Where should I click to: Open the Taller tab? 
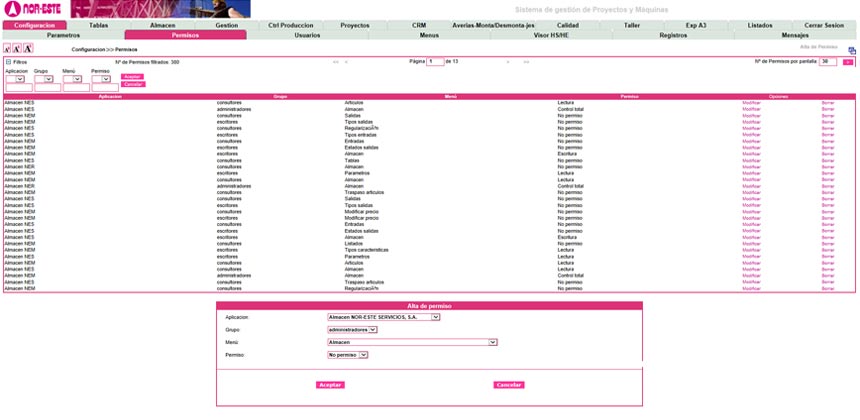[632, 25]
